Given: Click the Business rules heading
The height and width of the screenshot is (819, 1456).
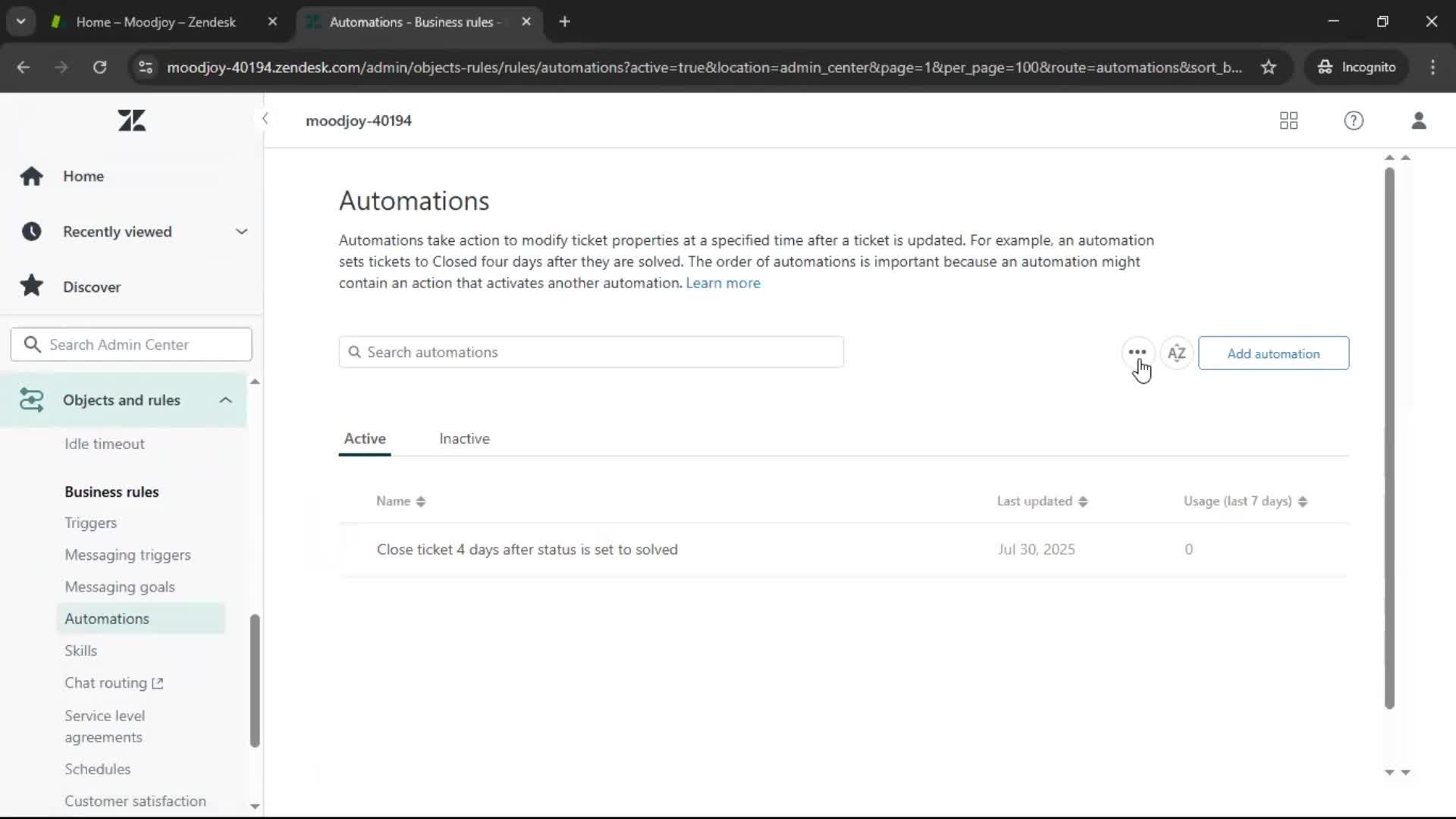Looking at the screenshot, I should point(111,491).
